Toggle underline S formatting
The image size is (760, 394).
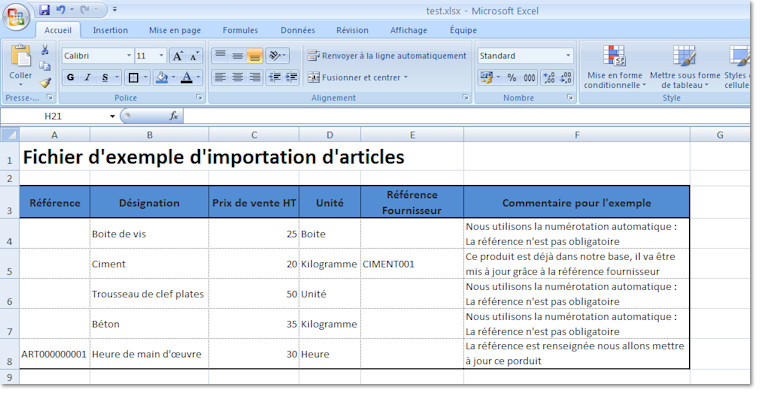tap(105, 78)
